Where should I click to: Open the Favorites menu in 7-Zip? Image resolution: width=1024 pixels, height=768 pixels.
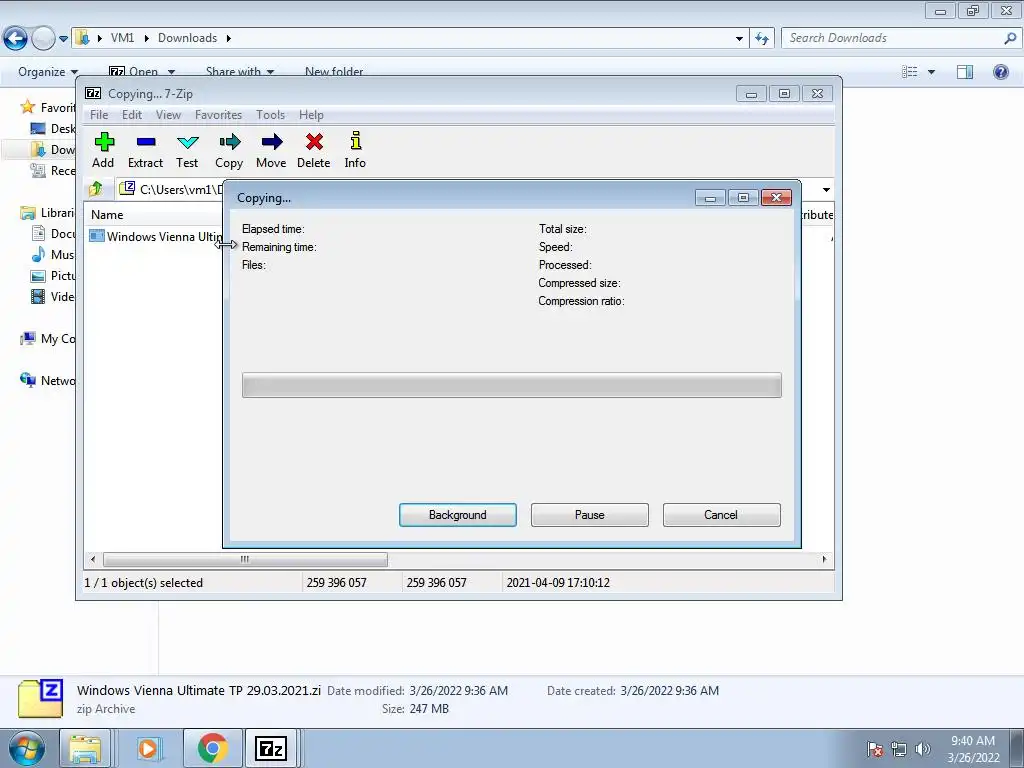219,115
